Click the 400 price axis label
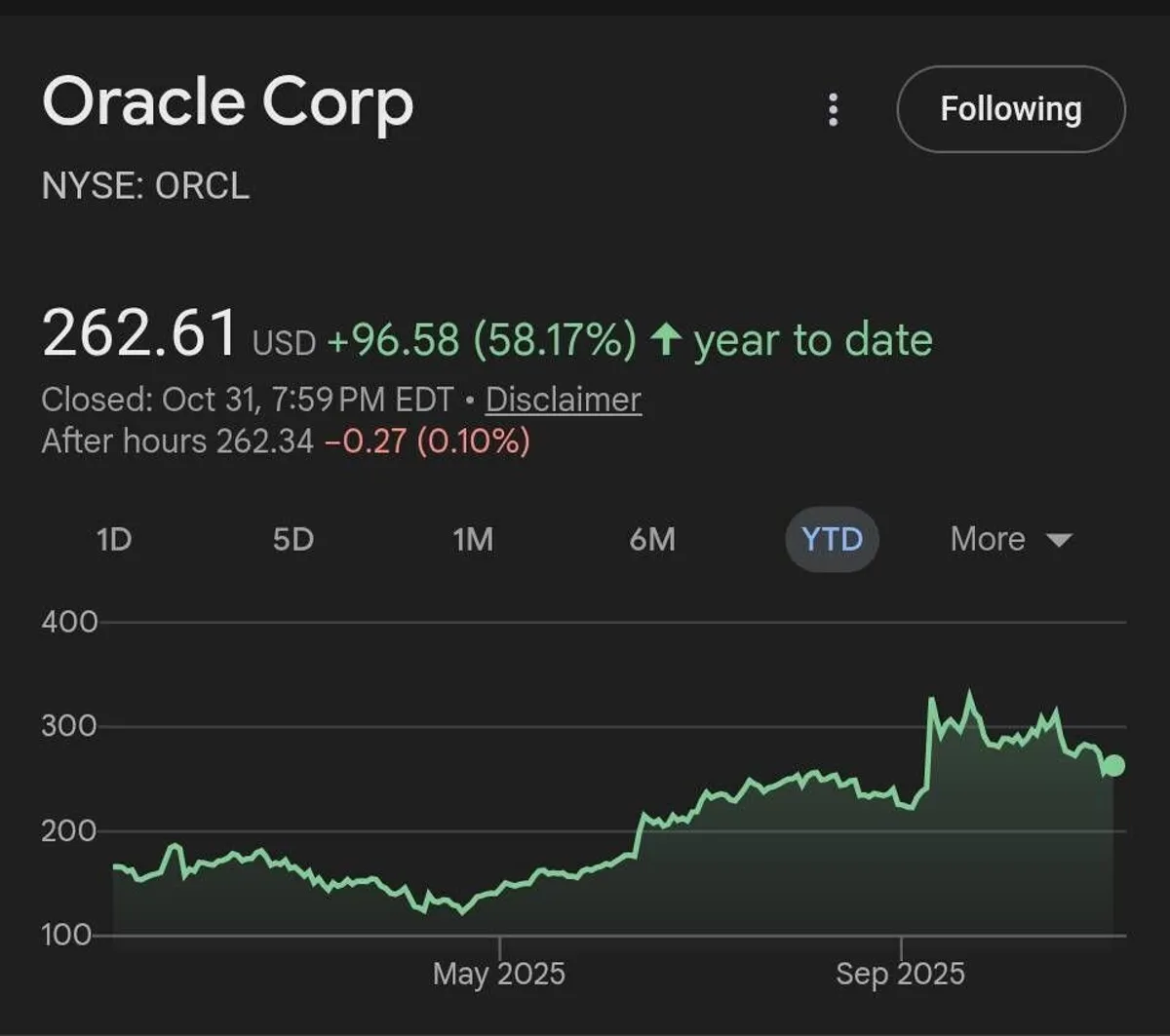This screenshot has height=1036, width=1170. point(69,622)
